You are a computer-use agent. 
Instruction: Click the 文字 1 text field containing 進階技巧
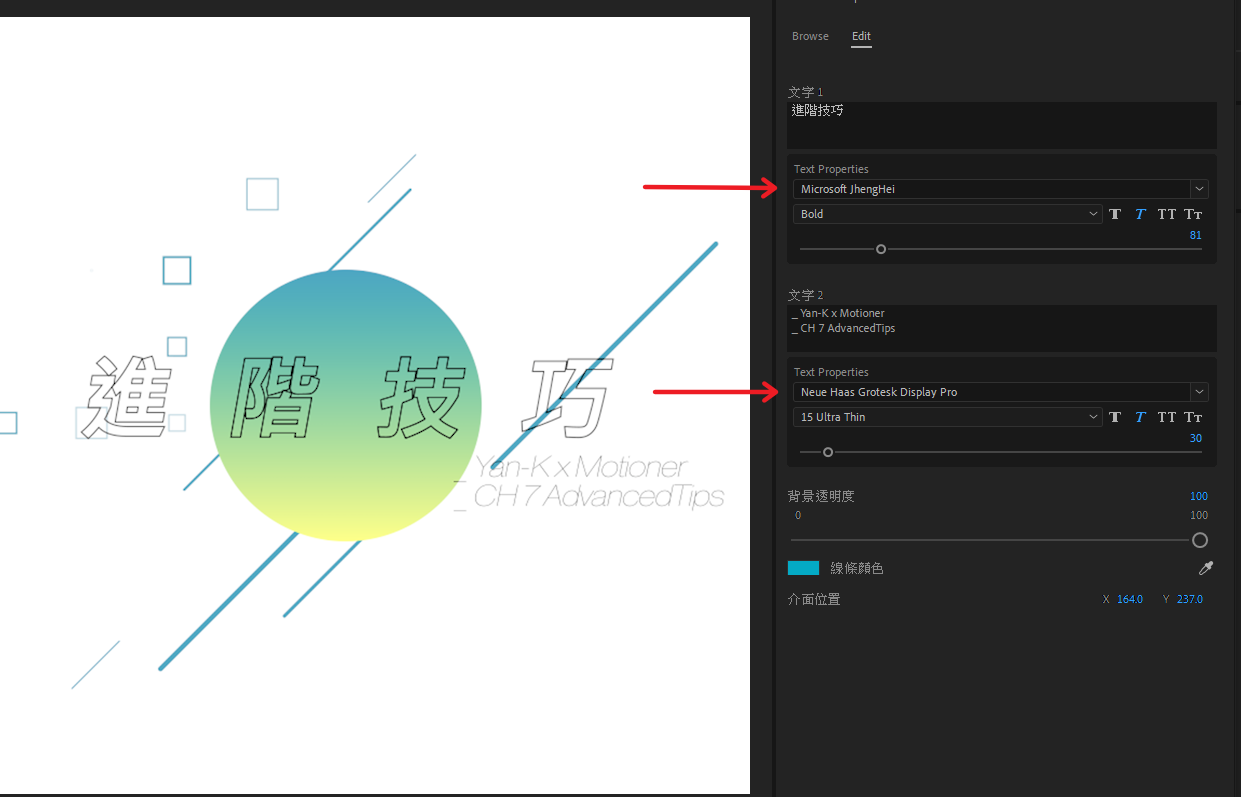pyautogui.click(x=1001, y=124)
